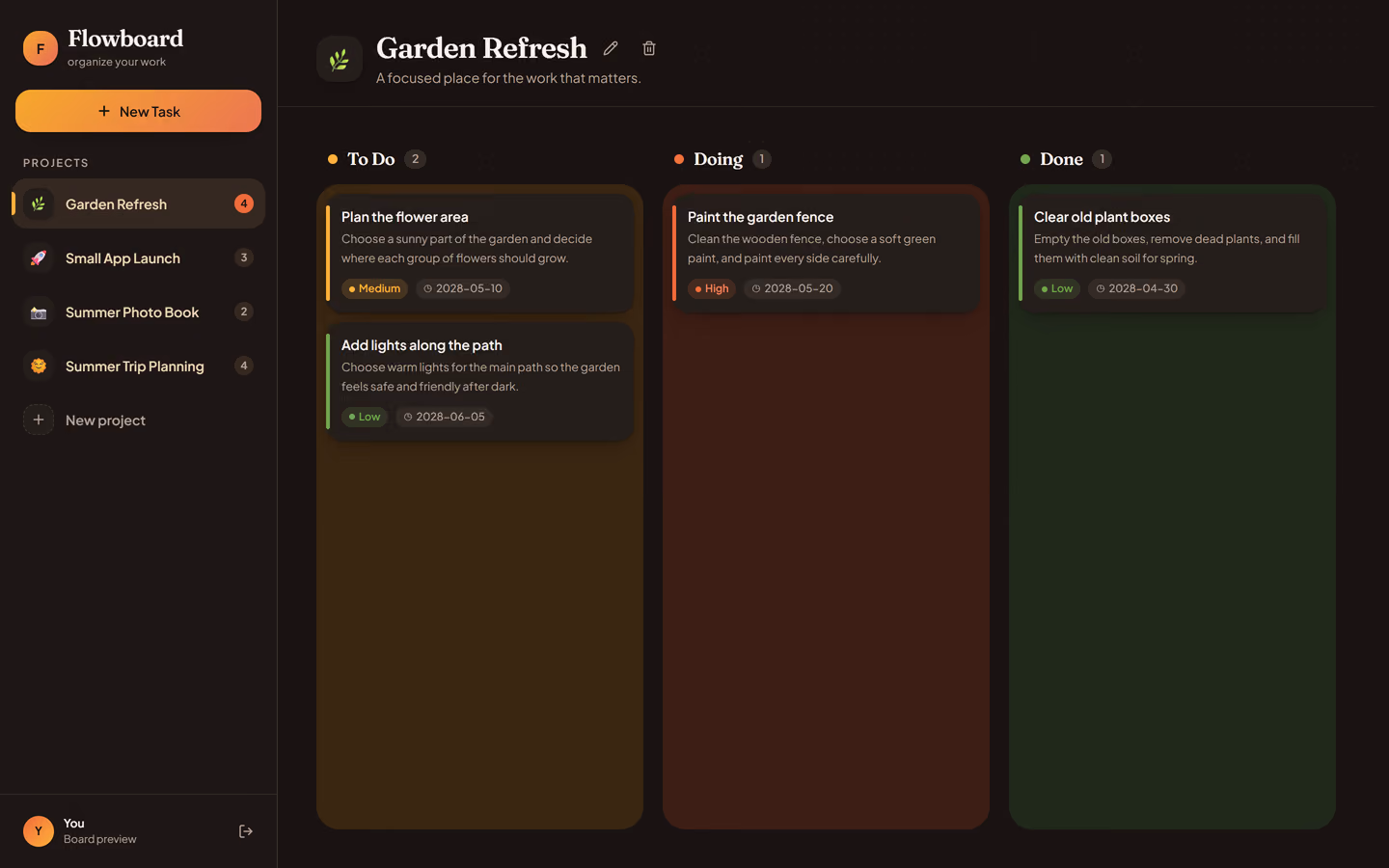Click the count badge 4 on Garden Refresh
This screenshot has height=868, width=1389.
(x=244, y=203)
